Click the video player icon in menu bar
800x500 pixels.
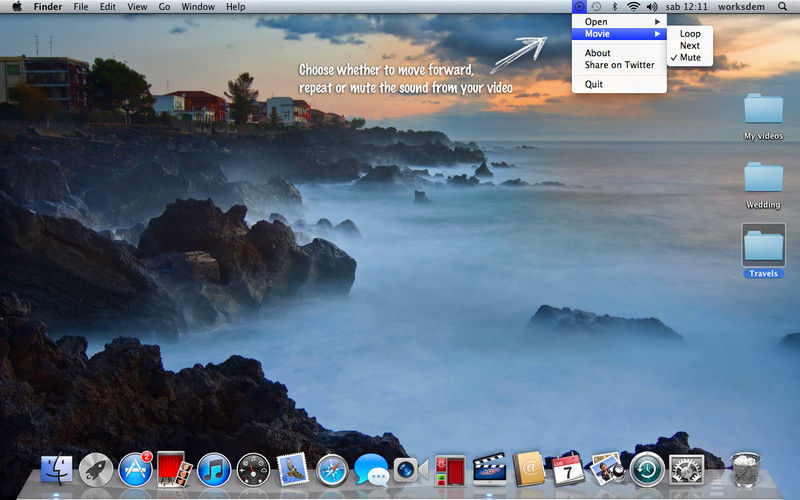[579, 7]
